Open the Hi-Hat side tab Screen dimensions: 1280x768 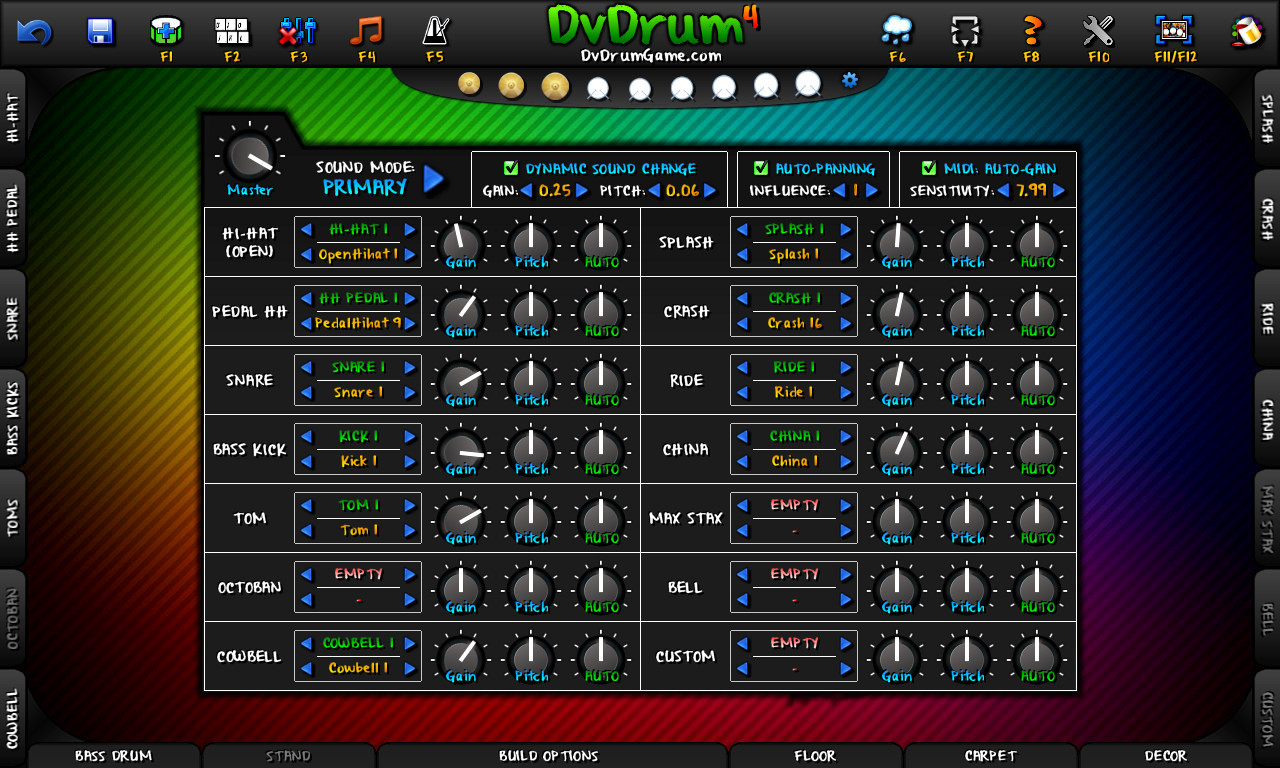(12, 118)
